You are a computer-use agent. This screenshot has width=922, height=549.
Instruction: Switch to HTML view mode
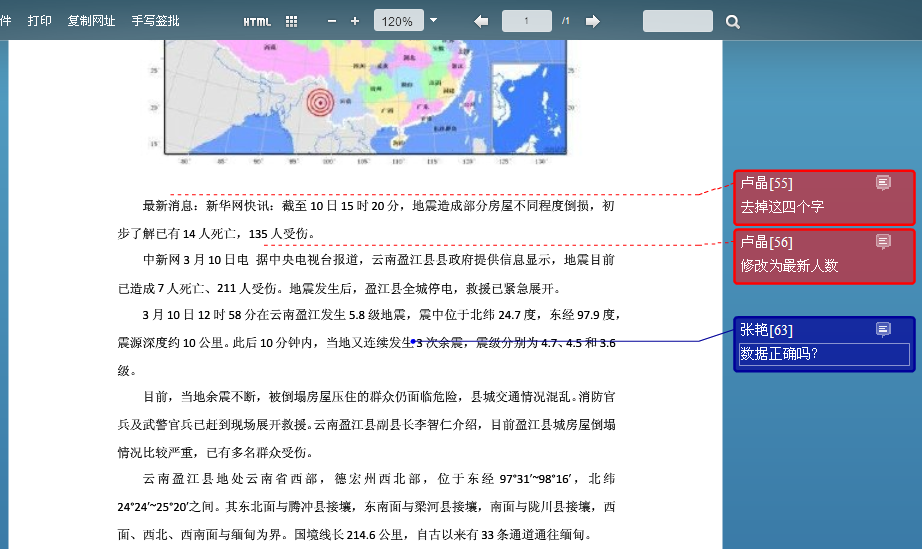click(x=257, y=21)
